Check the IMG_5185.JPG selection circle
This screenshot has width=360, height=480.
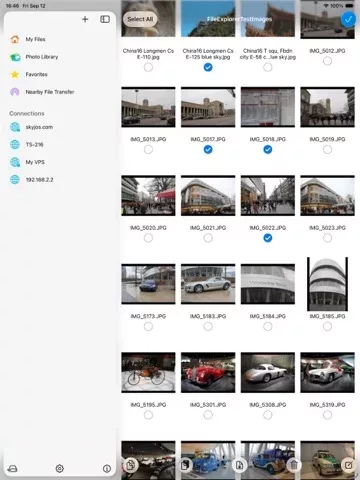point(327,327)
